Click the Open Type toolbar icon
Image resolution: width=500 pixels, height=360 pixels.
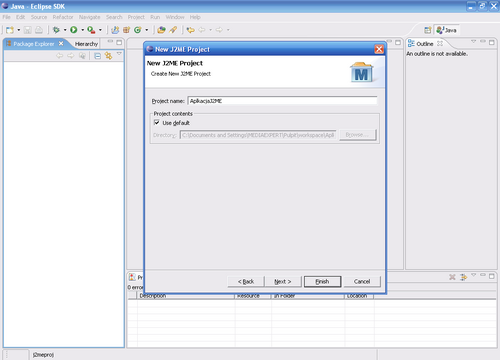(161, 30)
